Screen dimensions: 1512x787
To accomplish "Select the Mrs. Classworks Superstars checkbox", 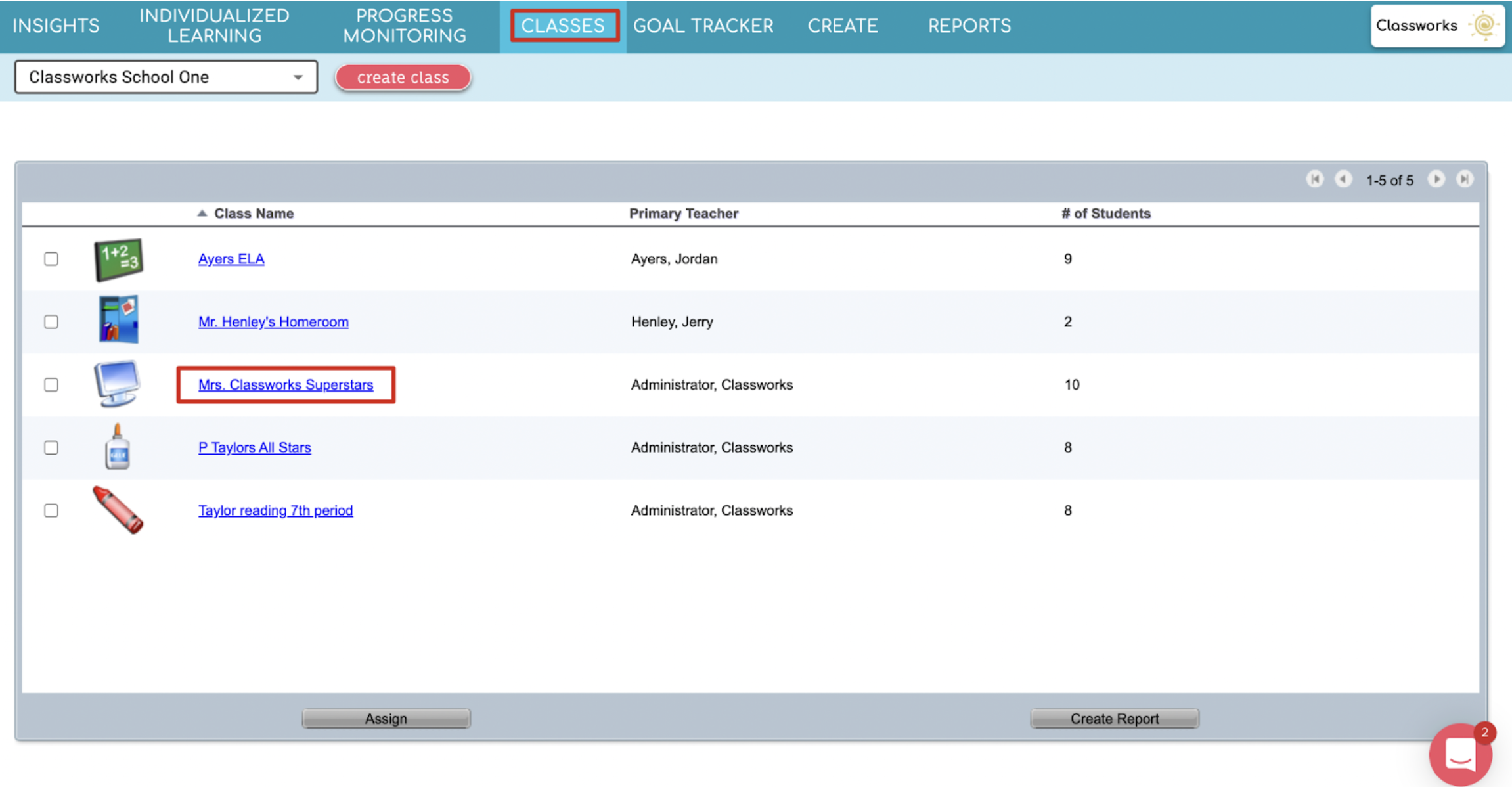I will (51, 385).
